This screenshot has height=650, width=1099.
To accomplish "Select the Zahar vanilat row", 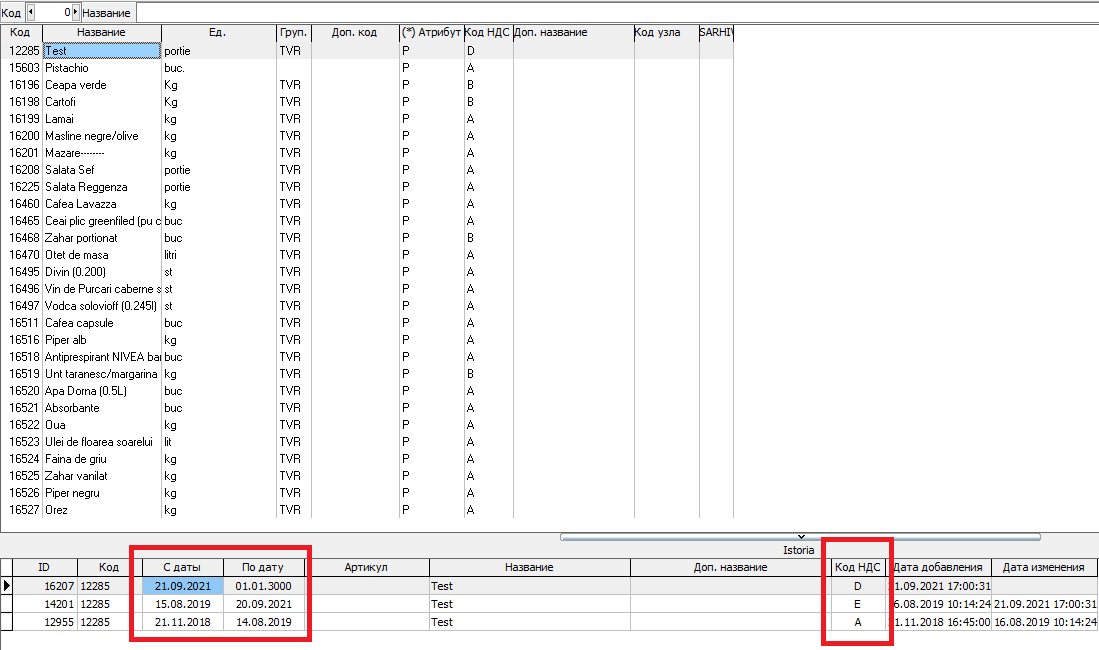I will pos(367,476).
